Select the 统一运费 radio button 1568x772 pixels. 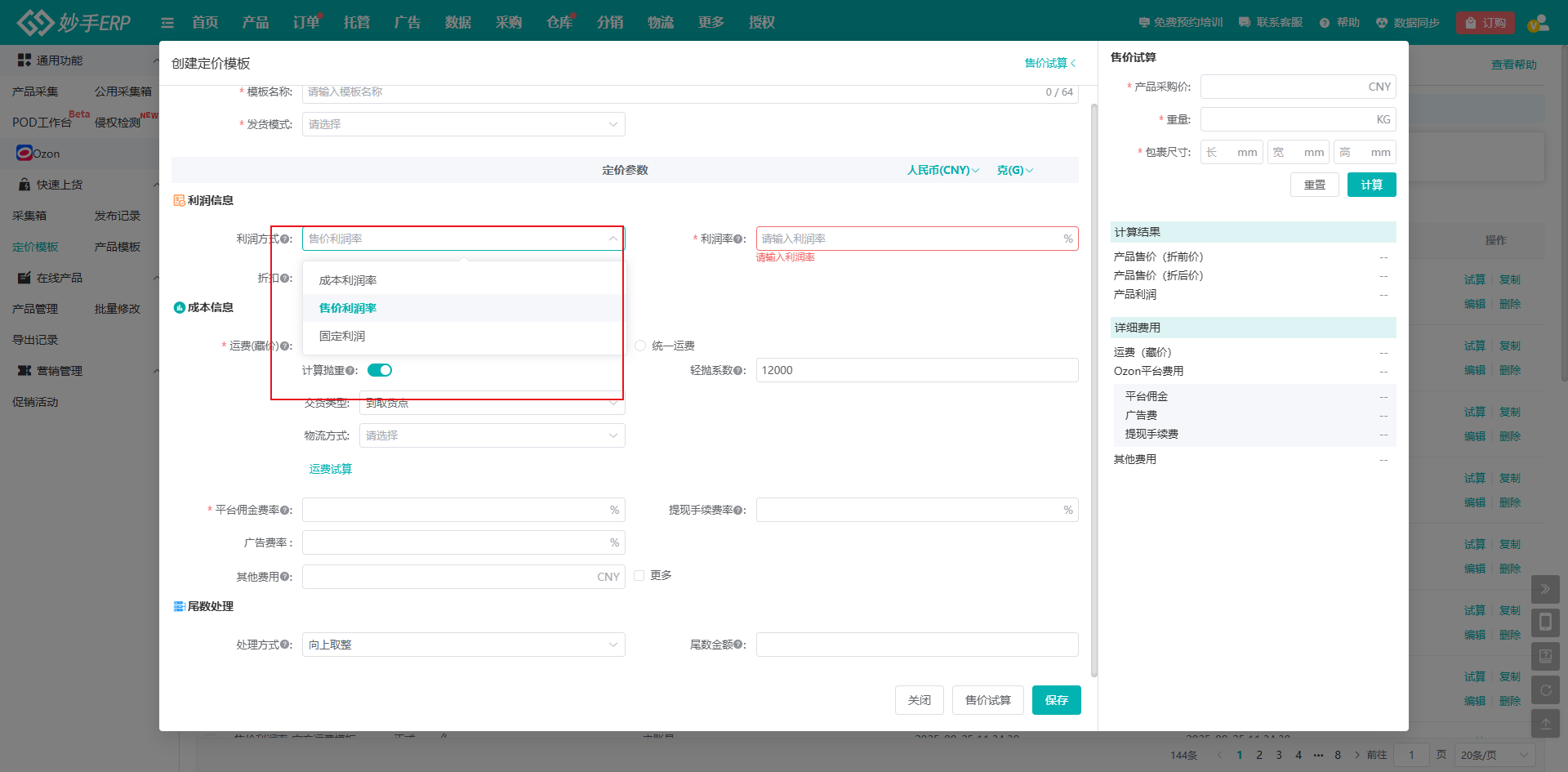click(x=640, y=346)
